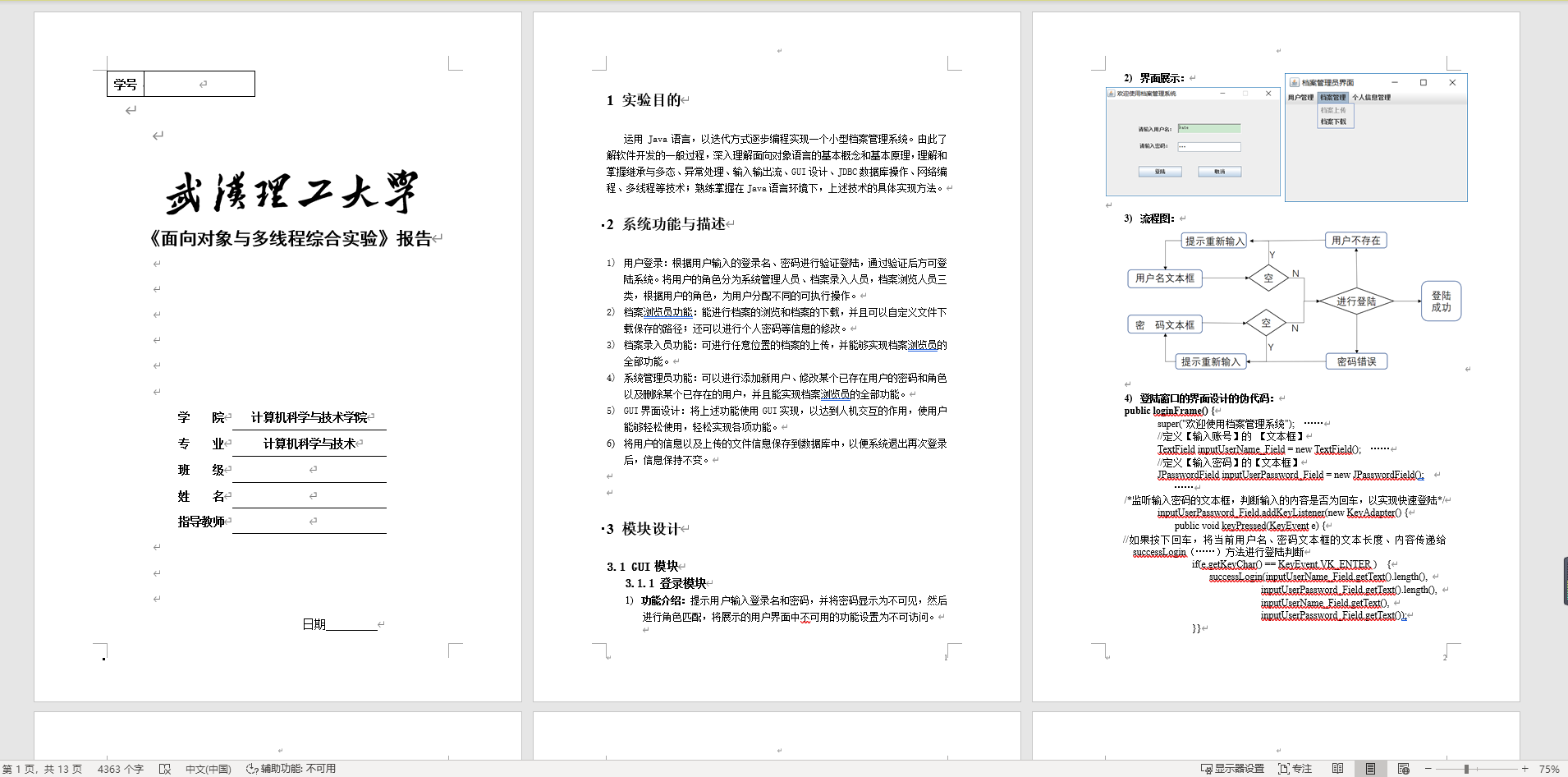Viewport: 1568px width, 777px height.
Task: Click the 登陆成功 flowchart box
Action: [x=1441, y=301]
